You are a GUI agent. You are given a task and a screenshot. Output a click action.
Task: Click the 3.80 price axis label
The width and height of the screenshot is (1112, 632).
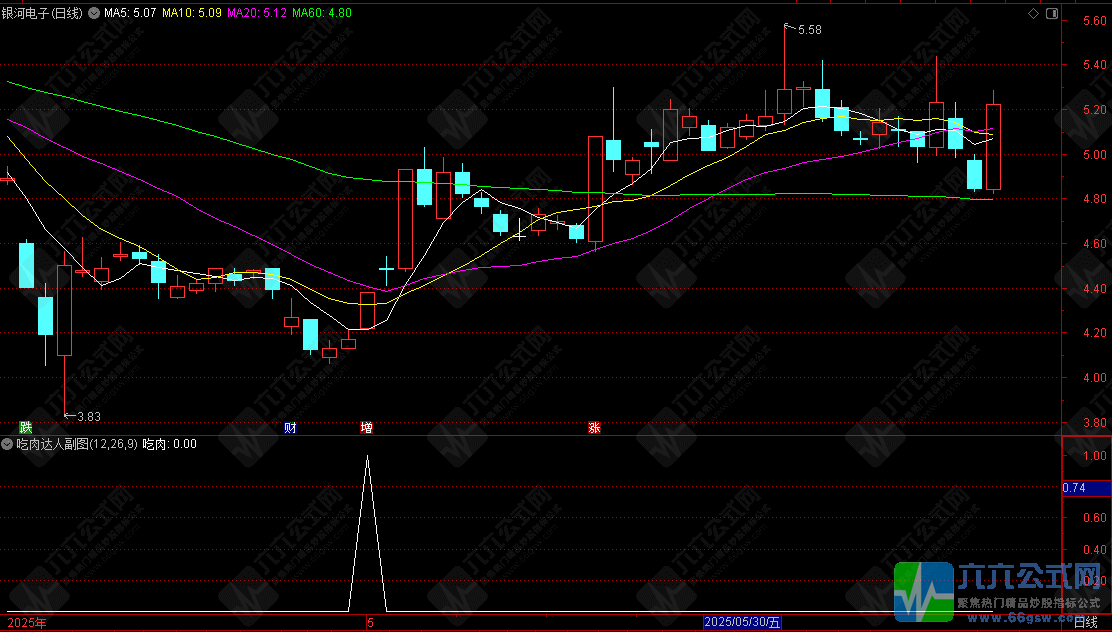point(1095,423)
